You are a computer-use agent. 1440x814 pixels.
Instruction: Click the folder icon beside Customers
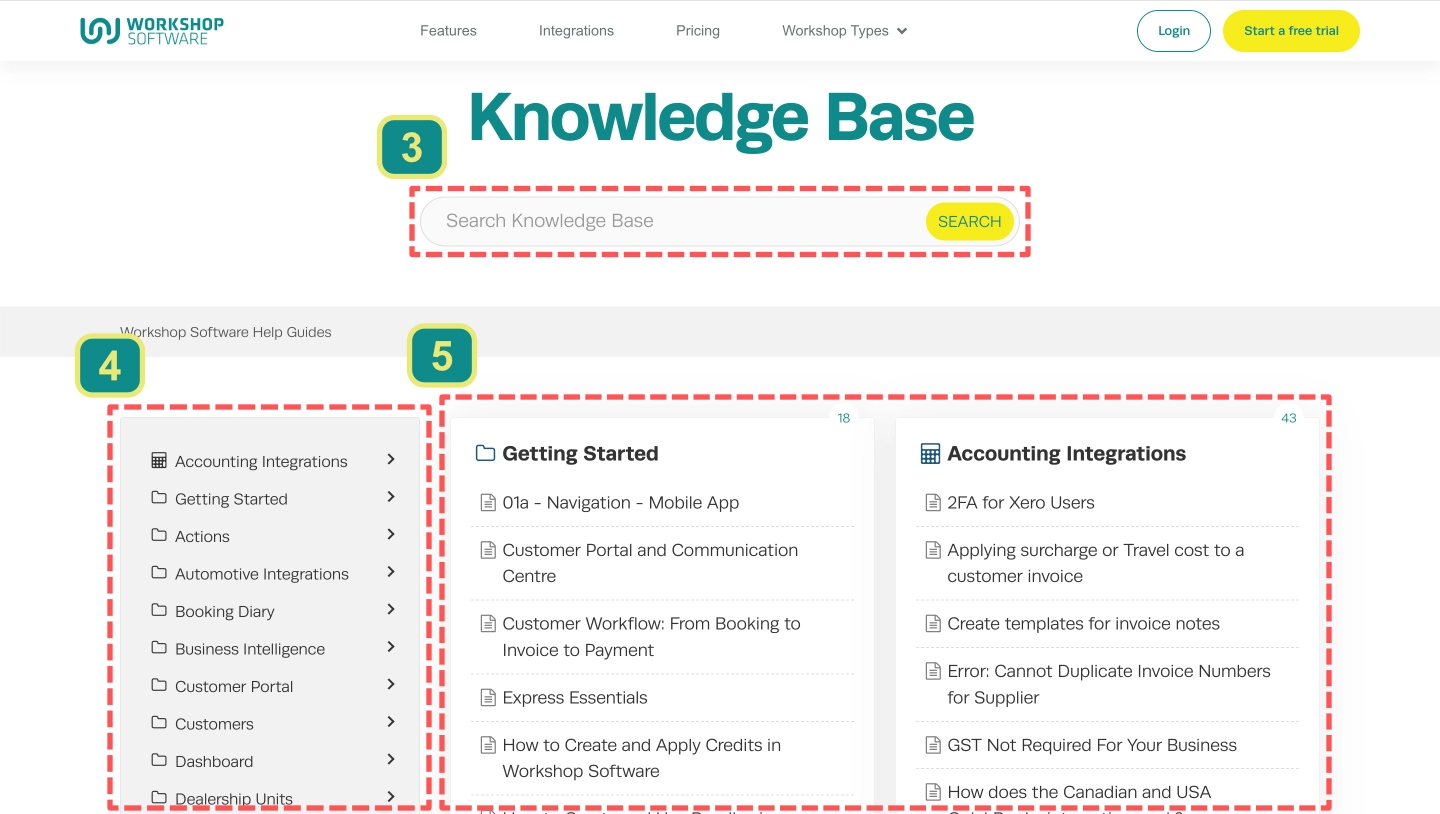[x=159, y=722]
